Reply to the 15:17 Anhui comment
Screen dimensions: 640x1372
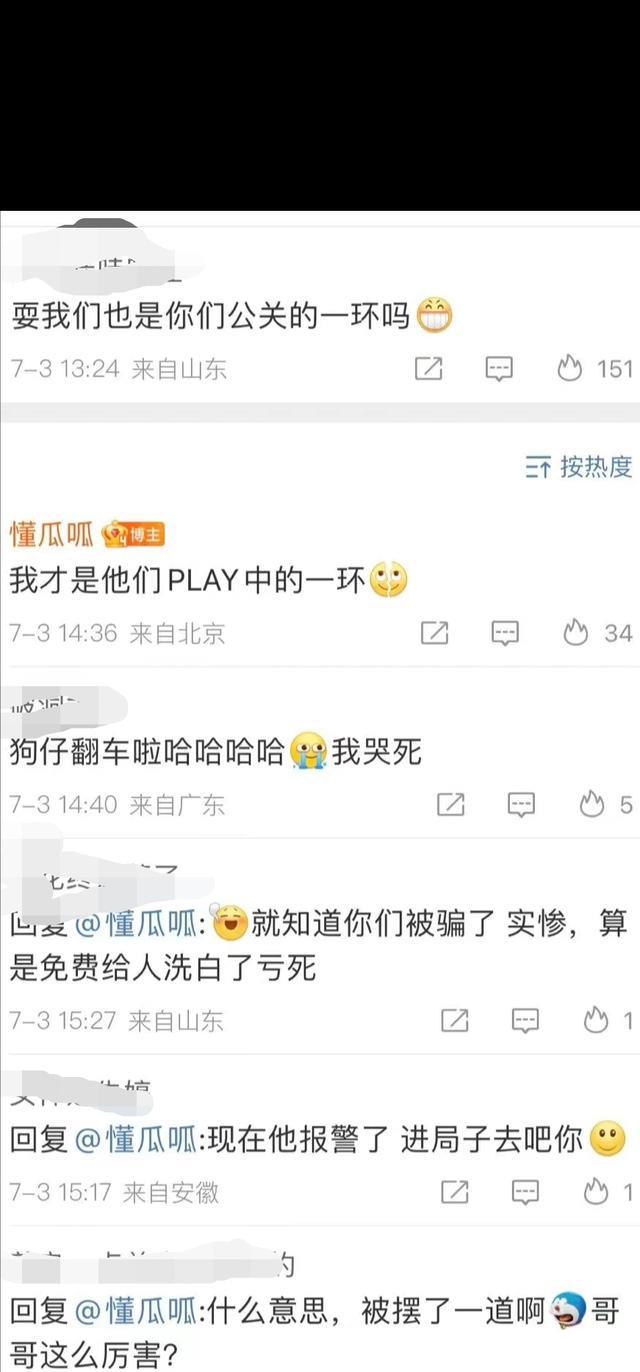coord(526,1192)
